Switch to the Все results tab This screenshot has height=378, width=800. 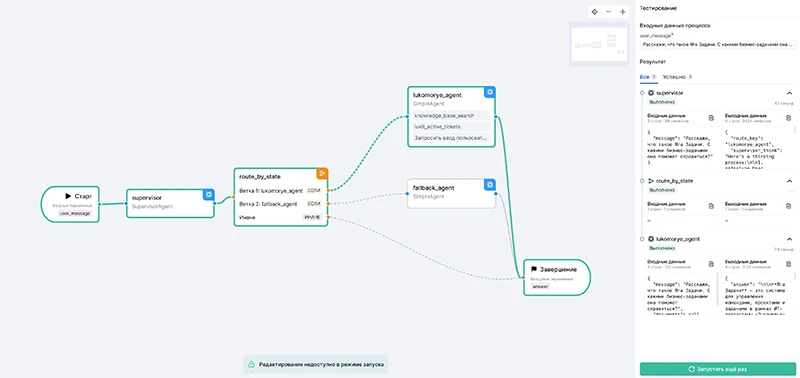pos(647,77)
